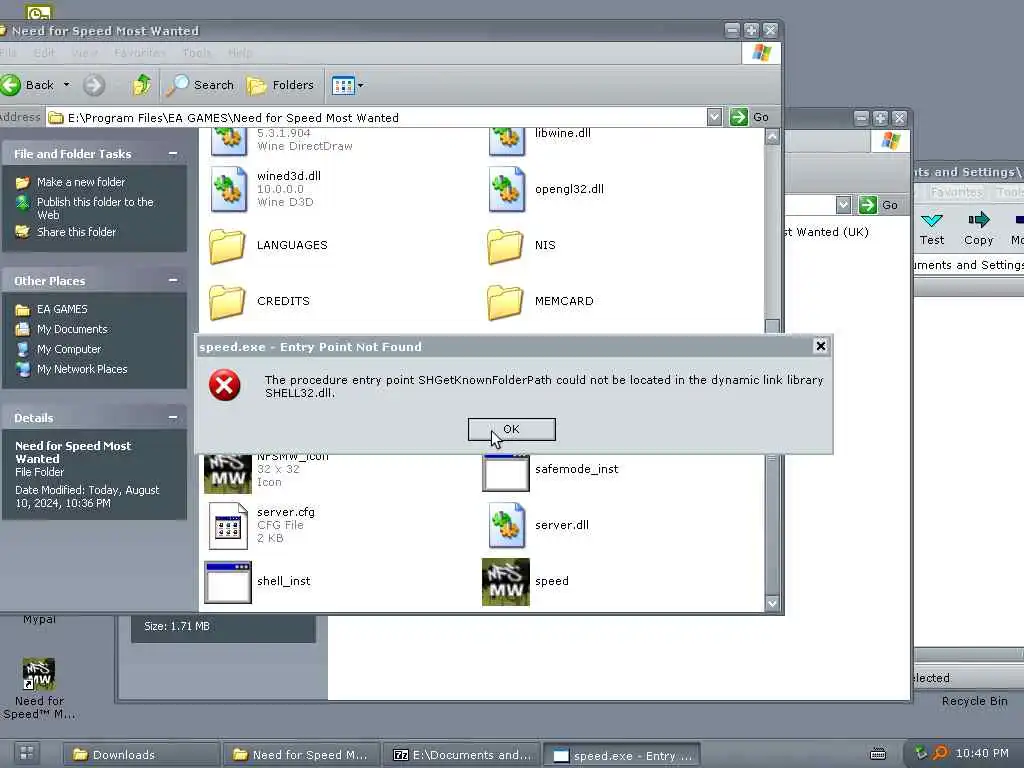This screenshot has width=1024, height=768.
Task: Open Need for Speed desktop shortcut
Action: pyautogui.click(x=39, y=689)
